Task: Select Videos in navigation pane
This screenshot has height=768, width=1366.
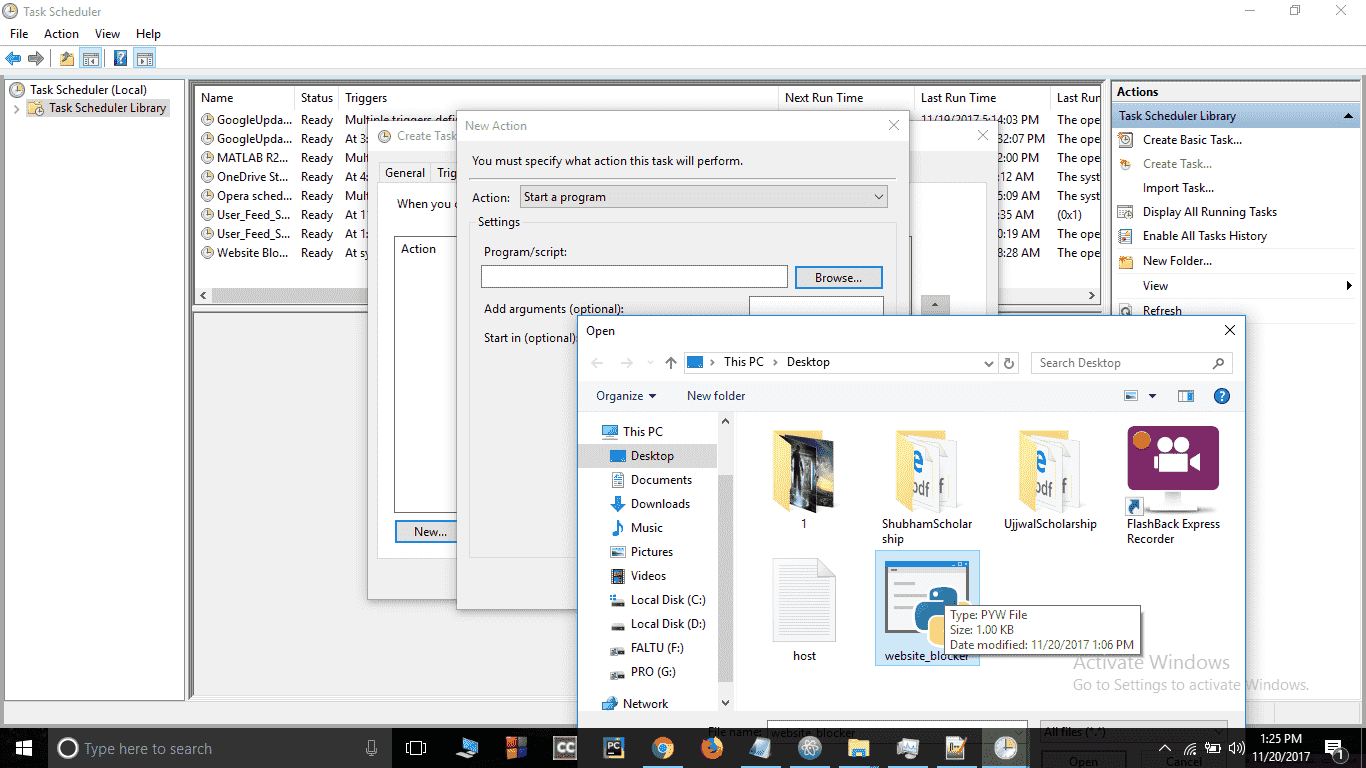Action: (x=648, y=576)
